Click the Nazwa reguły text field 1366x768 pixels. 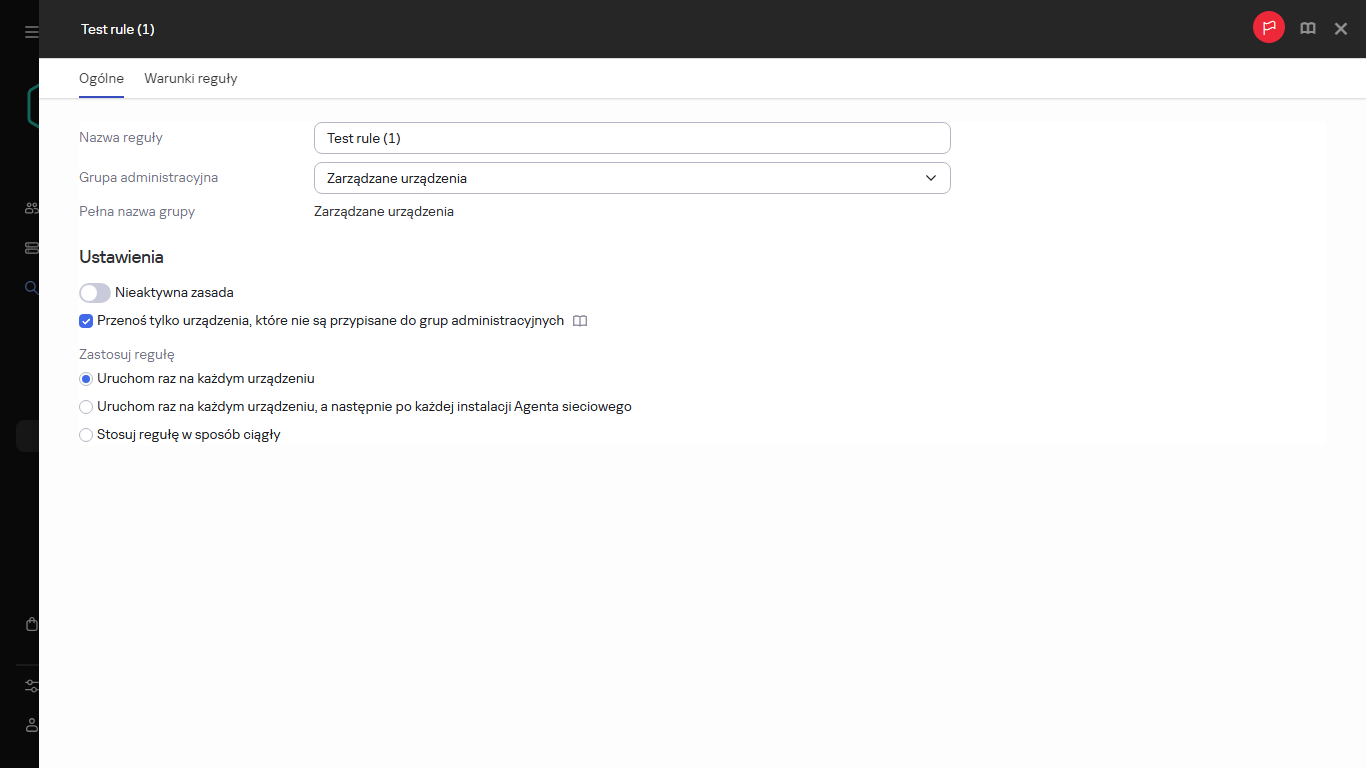tap(631, 138)
